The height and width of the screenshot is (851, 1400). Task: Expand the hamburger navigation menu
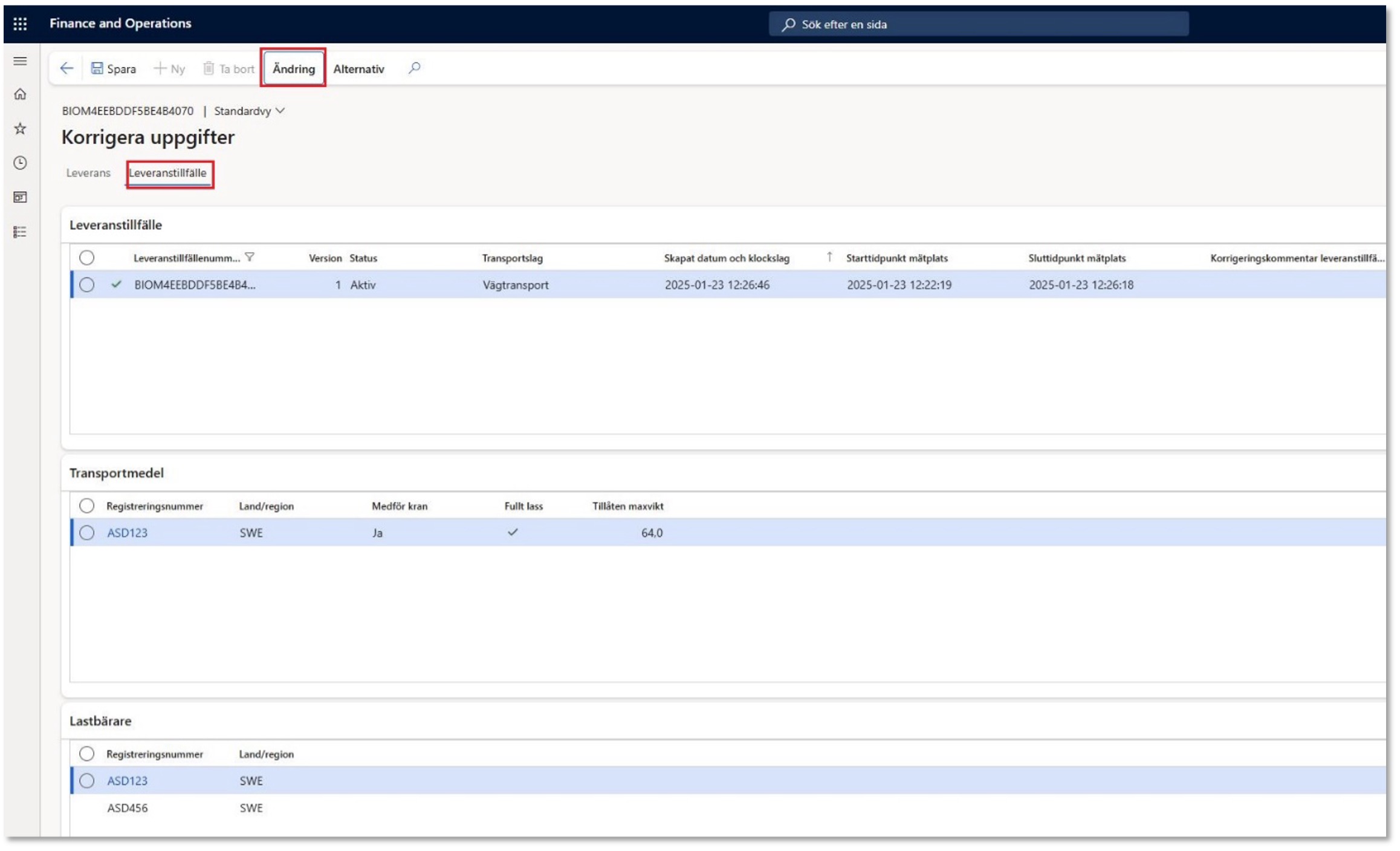click(20, 61)
